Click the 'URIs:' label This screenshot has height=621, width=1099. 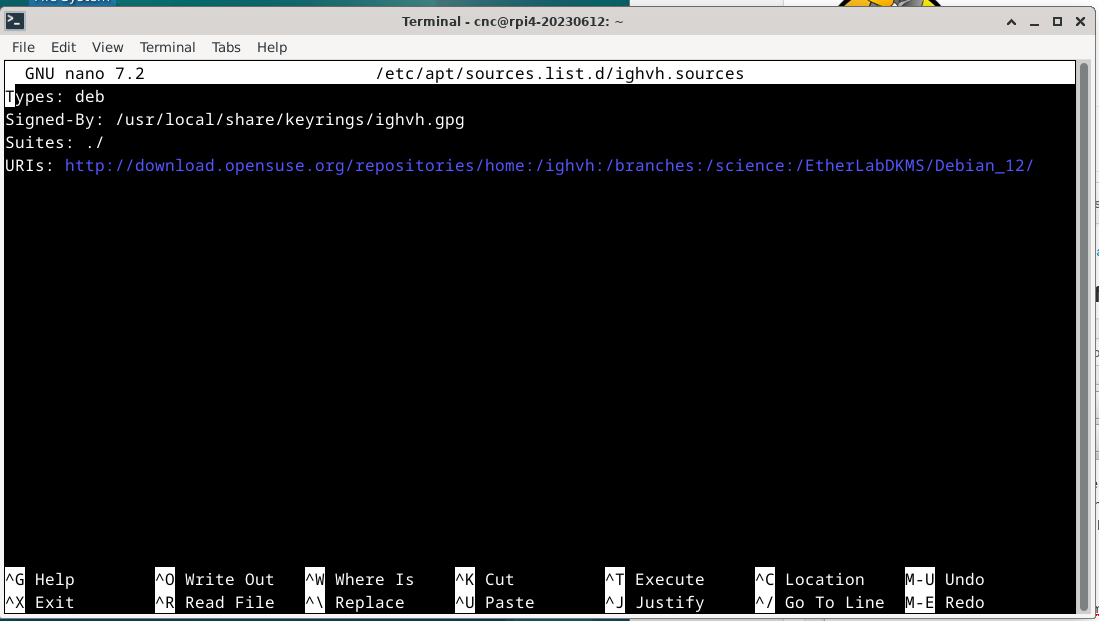point(29,165)
